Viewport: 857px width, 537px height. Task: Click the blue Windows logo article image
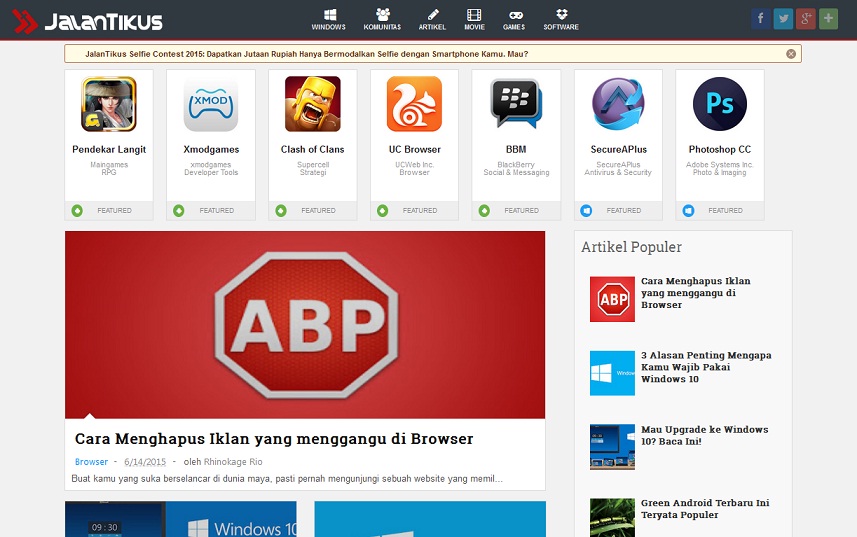430,519
